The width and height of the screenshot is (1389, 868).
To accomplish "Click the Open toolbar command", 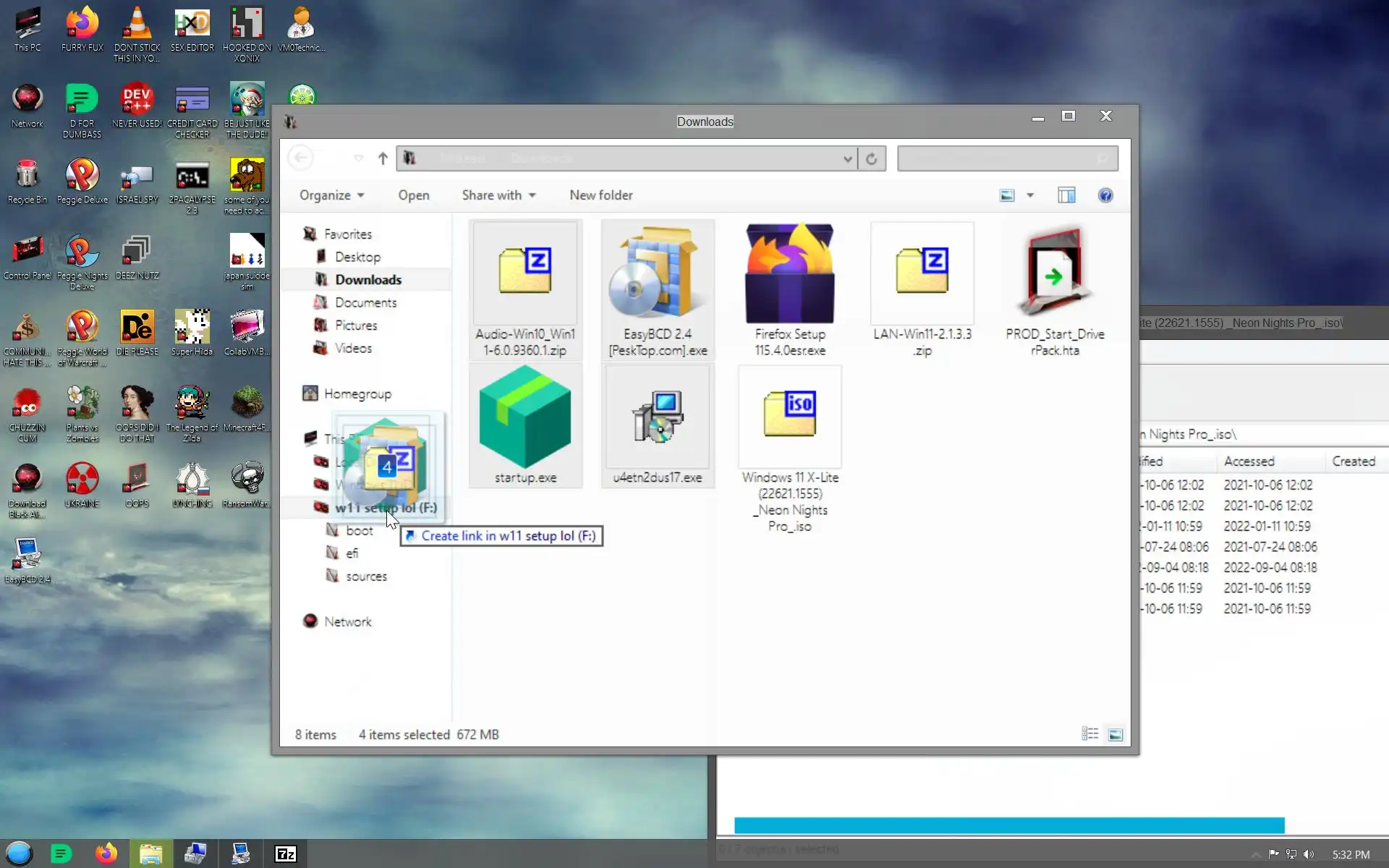I will (x=413, y=195).
